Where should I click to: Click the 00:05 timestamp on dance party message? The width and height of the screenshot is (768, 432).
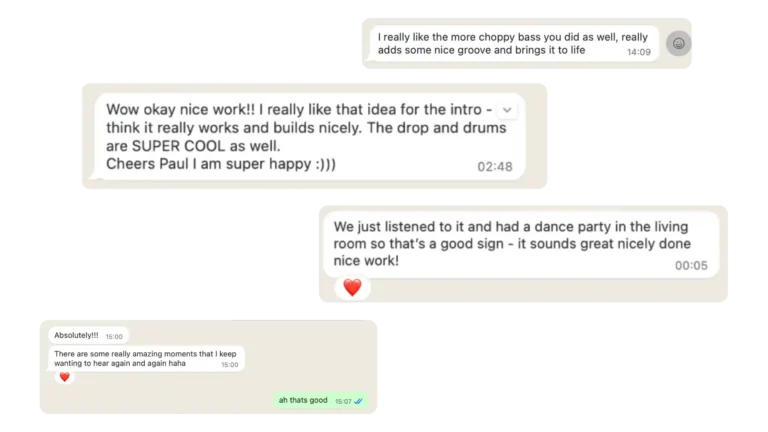coord(691,265)
